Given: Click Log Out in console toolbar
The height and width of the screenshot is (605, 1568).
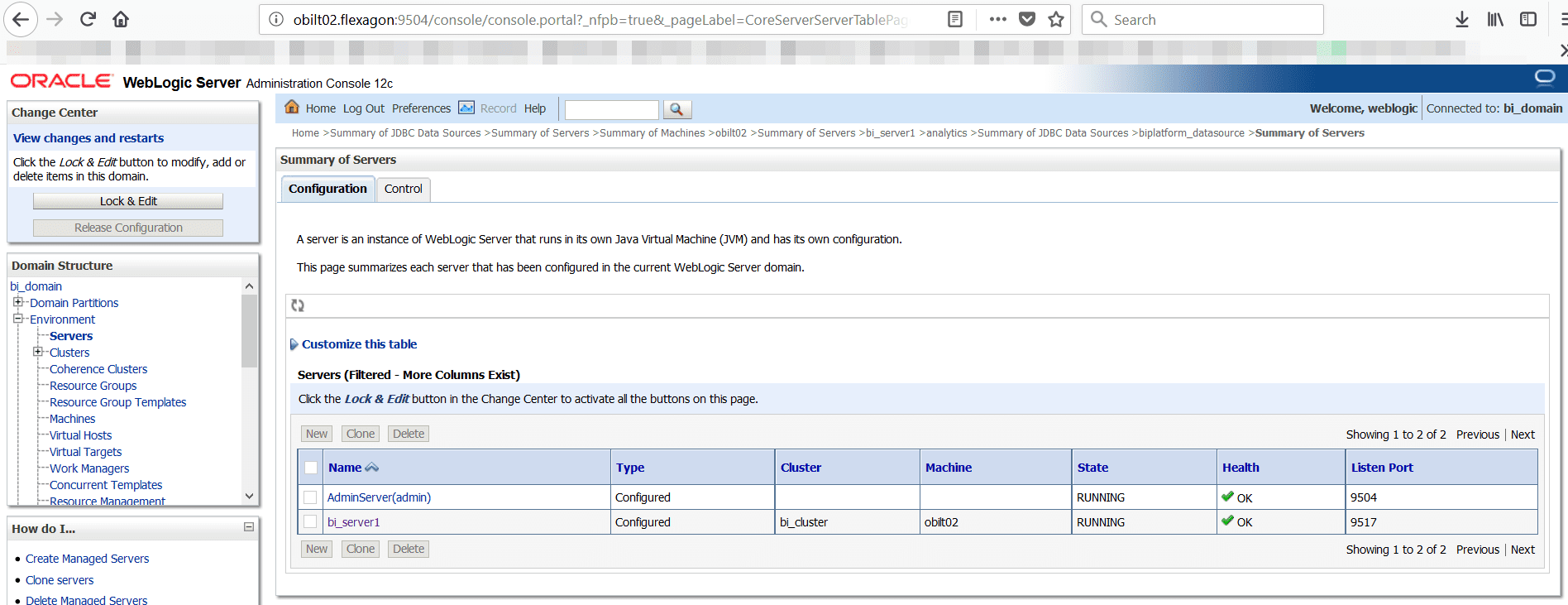Looking at the screenshot, I should coord(364,108).
